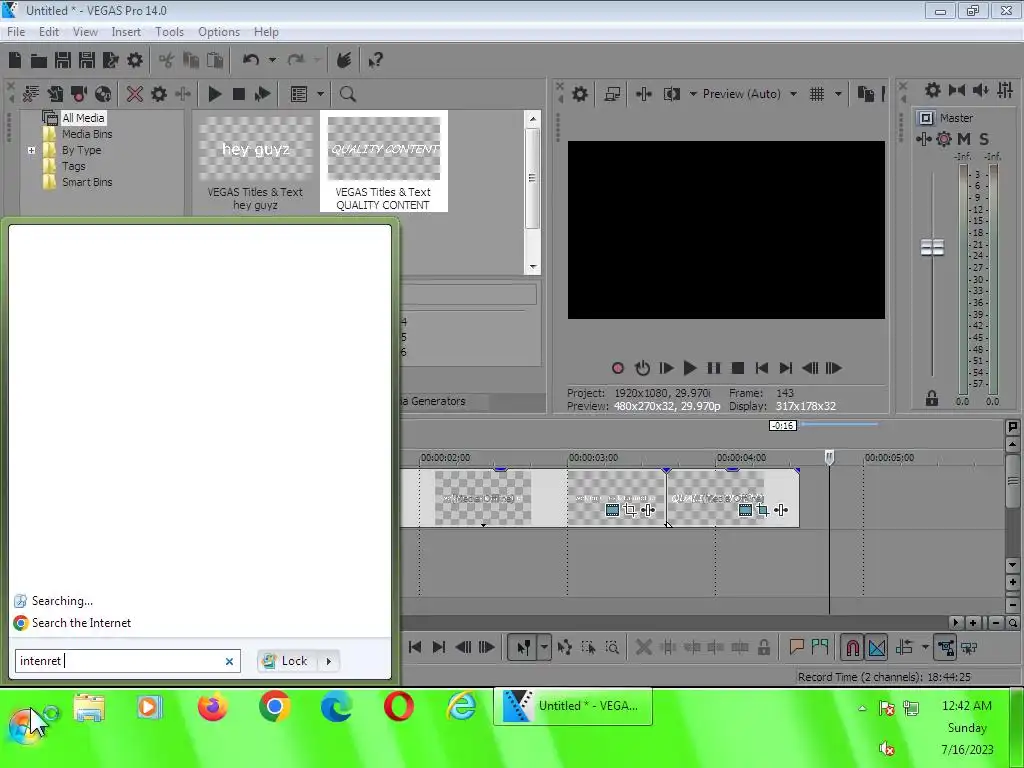Image resolution: width=1024 pixels, height=768 pixels.
Task: Click the Search magnifier in Project Media
Action: click(347, 94)
